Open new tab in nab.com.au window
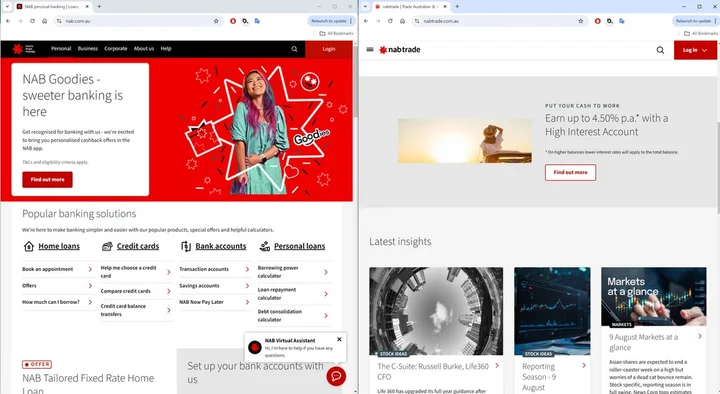720x394 pixels. 99,6
